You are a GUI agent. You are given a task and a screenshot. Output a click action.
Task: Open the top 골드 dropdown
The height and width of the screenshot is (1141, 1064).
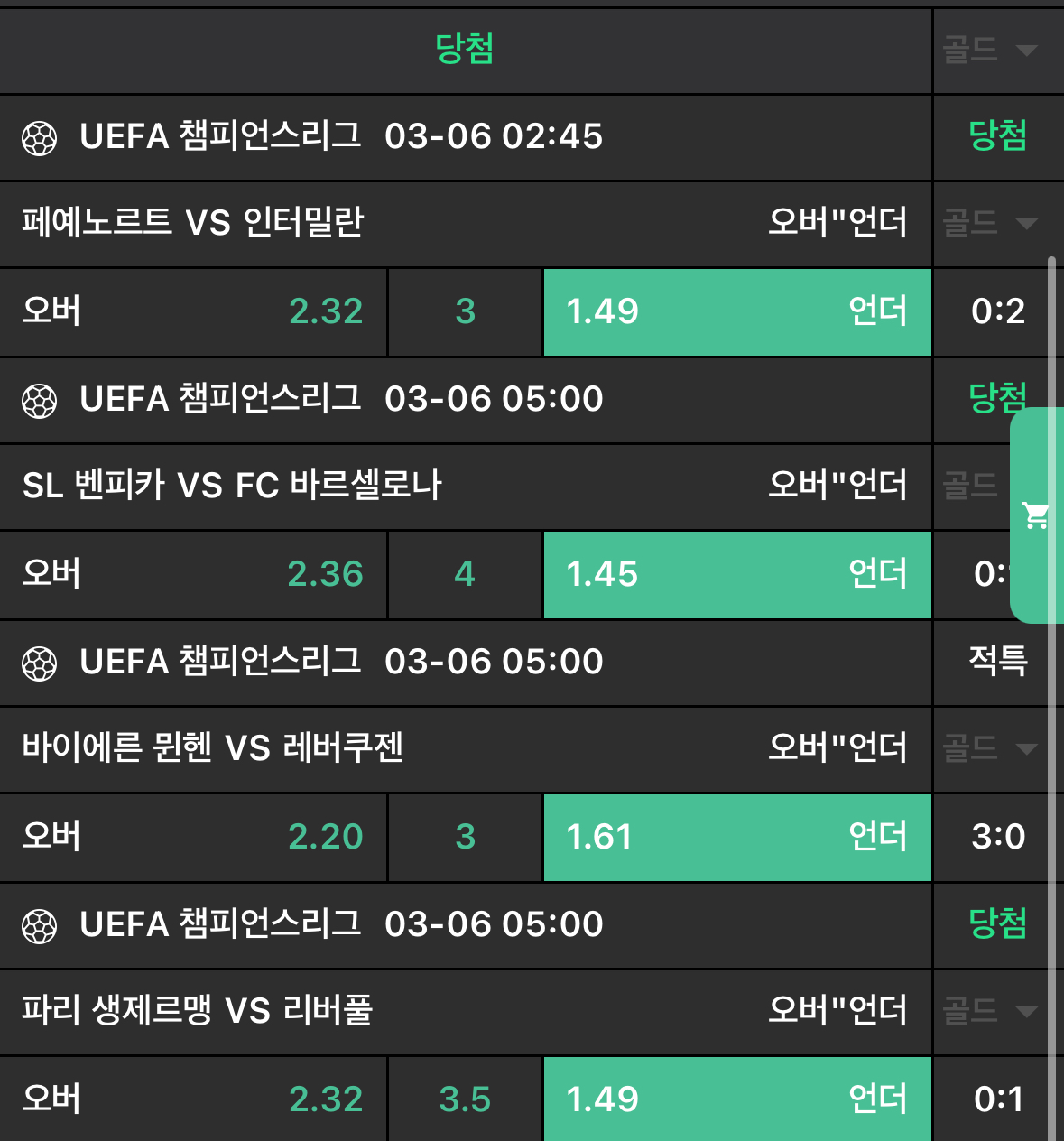pyautogui.click(x=990, y=50)
